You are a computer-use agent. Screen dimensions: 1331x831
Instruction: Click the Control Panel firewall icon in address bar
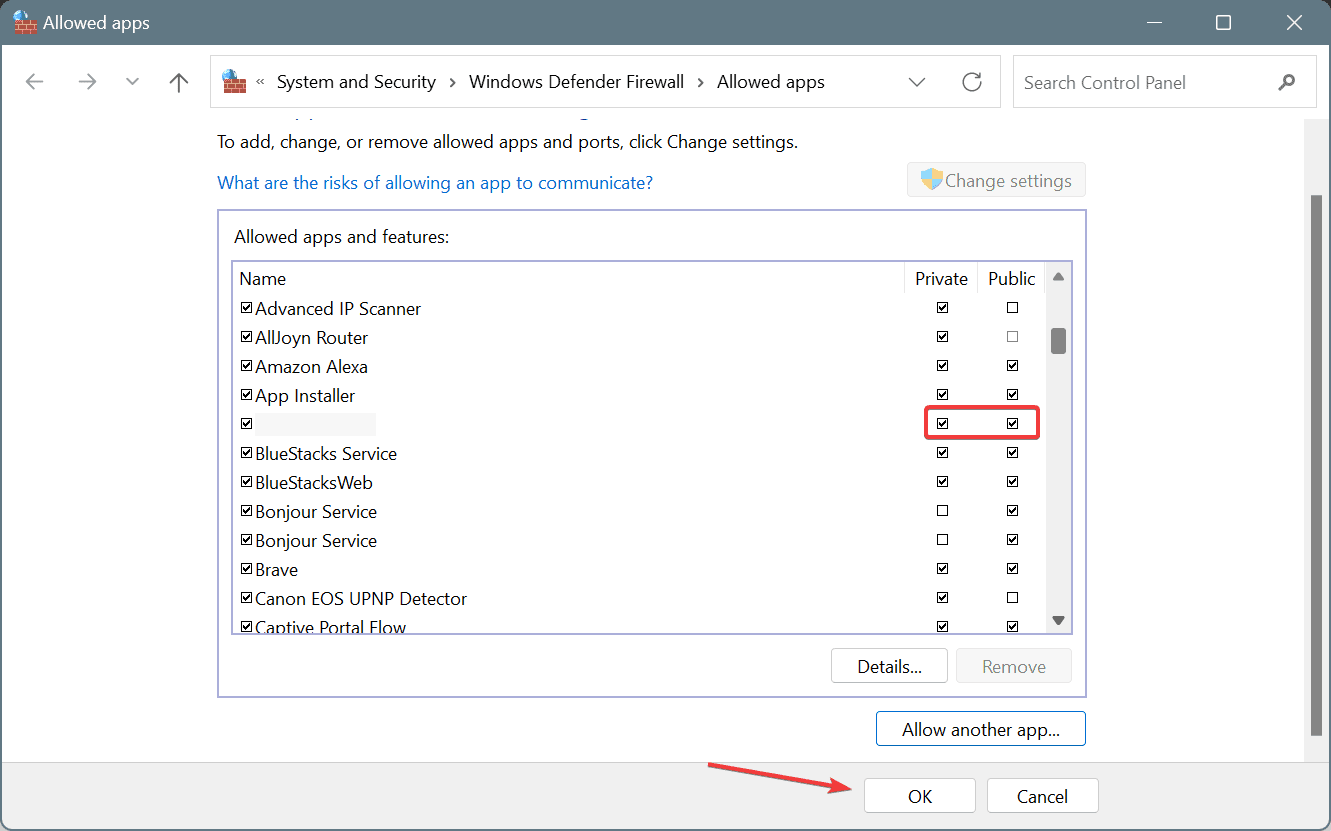(x=234, y=82)
